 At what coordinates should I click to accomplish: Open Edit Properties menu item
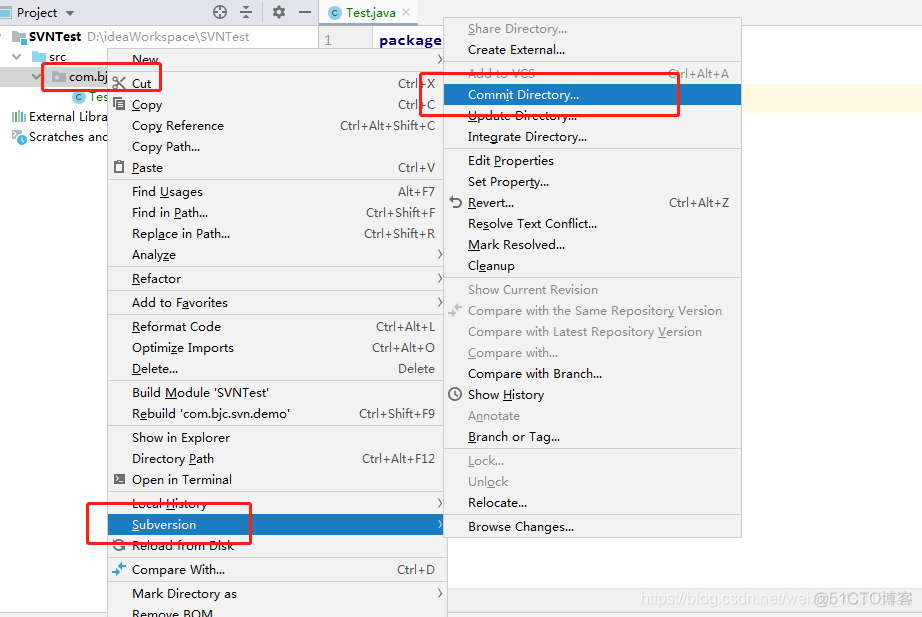tap(592, 161)
